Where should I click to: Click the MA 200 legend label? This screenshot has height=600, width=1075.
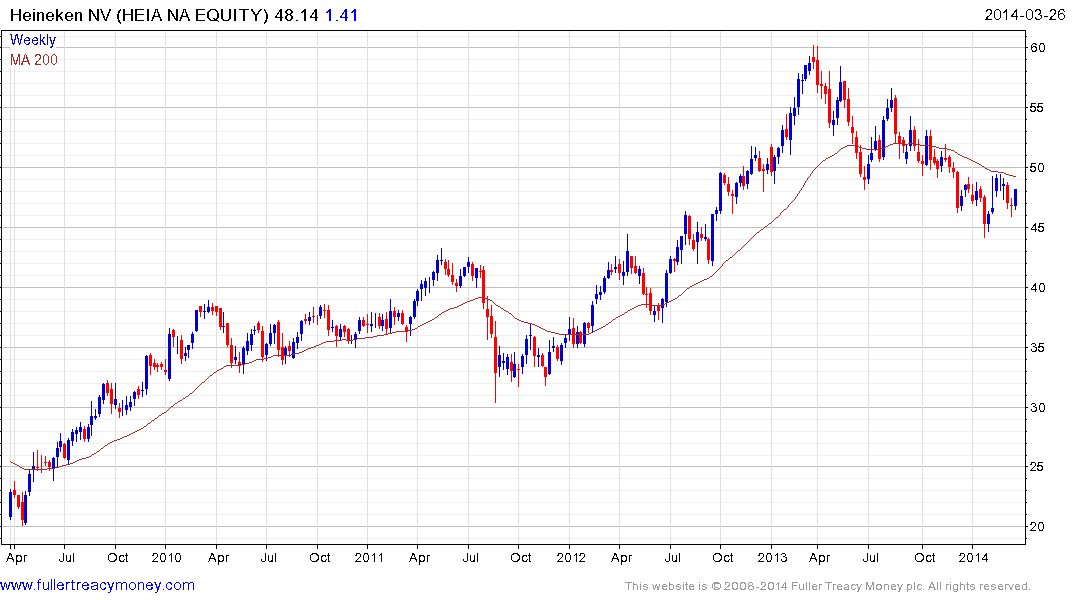pos(34,60)
